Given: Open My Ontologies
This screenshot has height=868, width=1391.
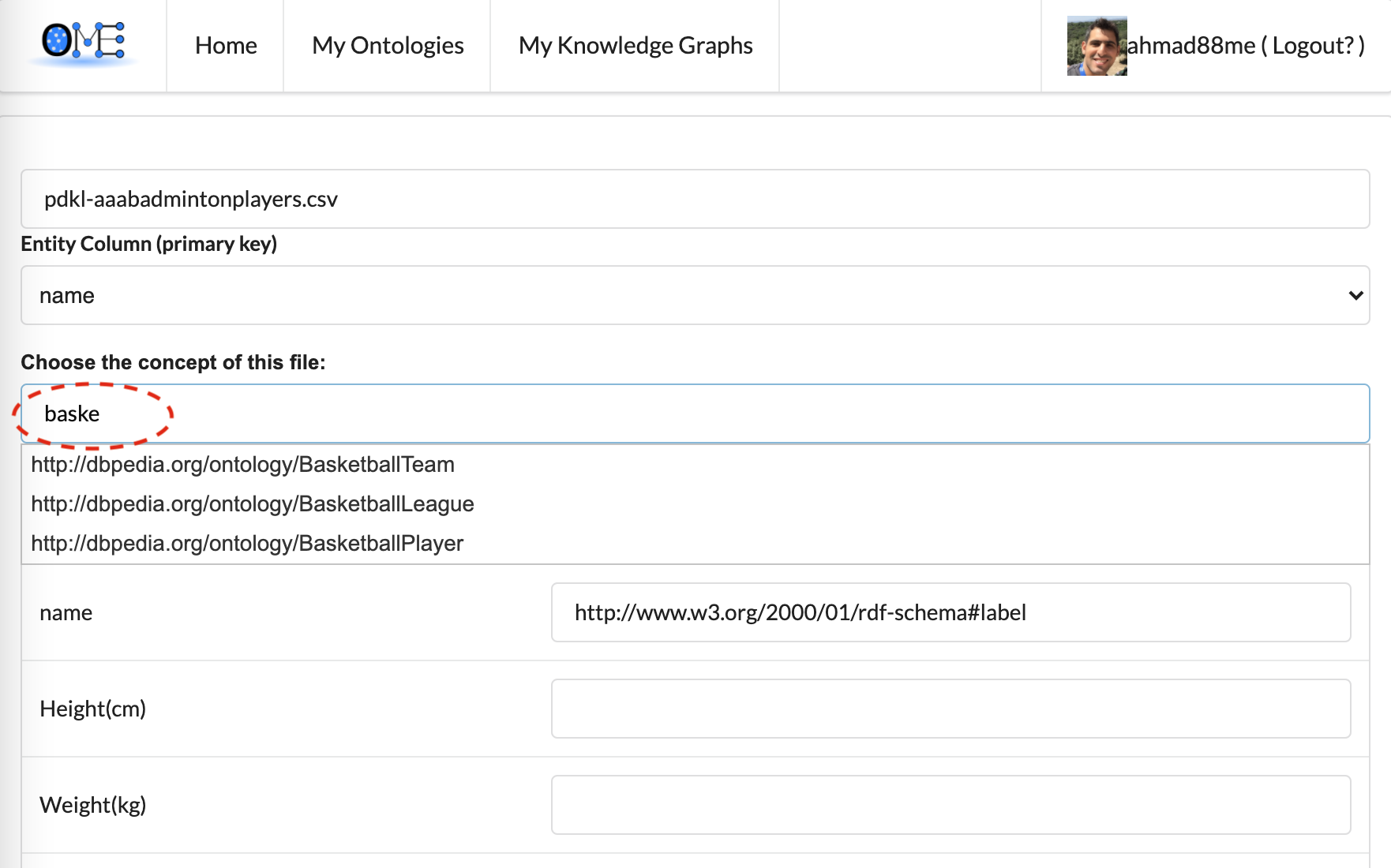Looking at the screenshot, I should click(x=388, y=46).
